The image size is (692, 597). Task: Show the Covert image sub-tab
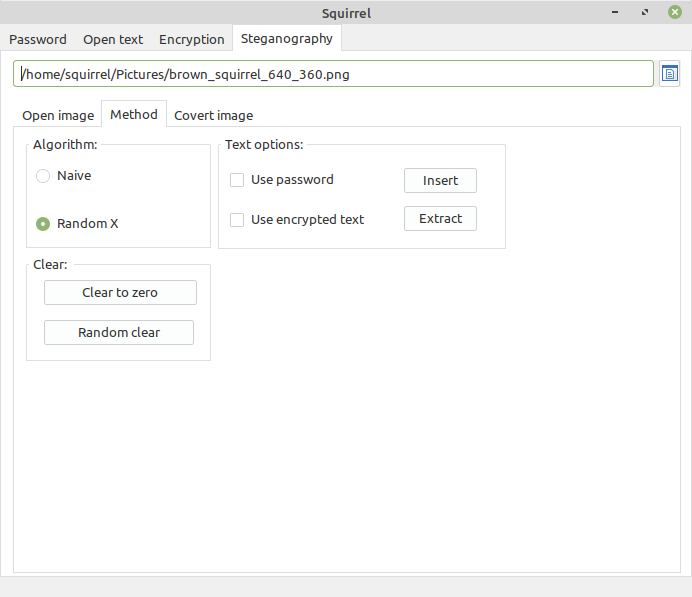coord(213,116)
